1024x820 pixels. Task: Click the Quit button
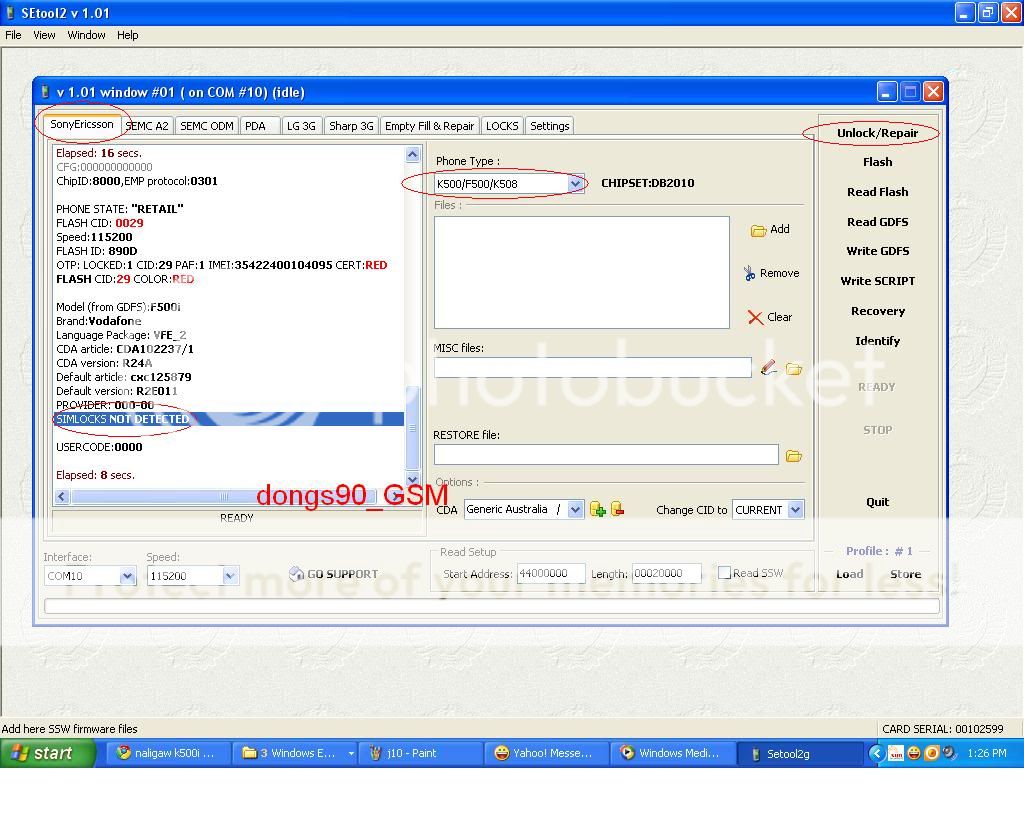tap(877, 502)
